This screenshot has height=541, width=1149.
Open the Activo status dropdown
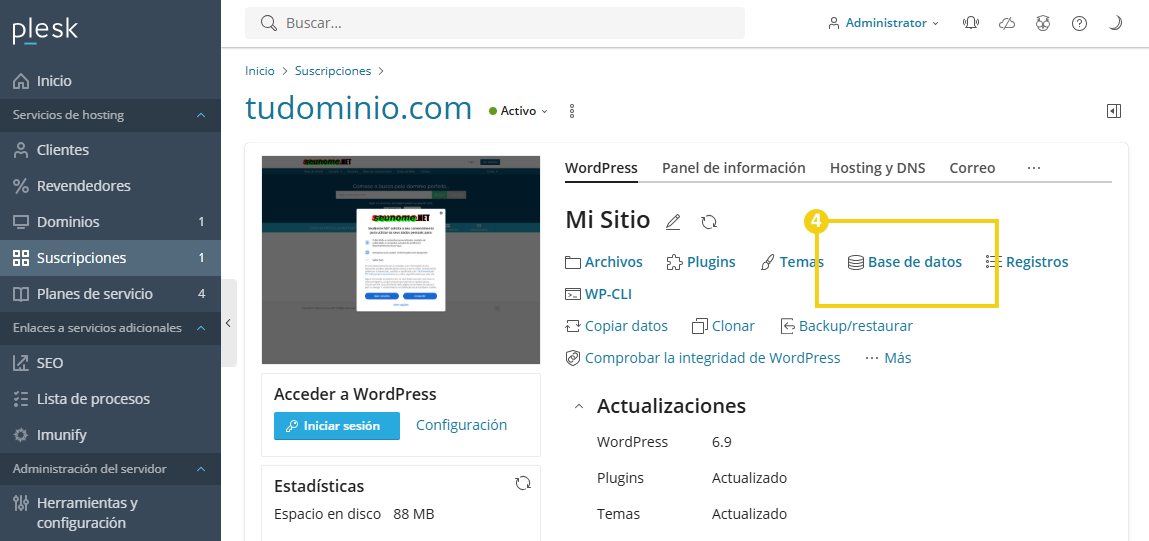518,111
